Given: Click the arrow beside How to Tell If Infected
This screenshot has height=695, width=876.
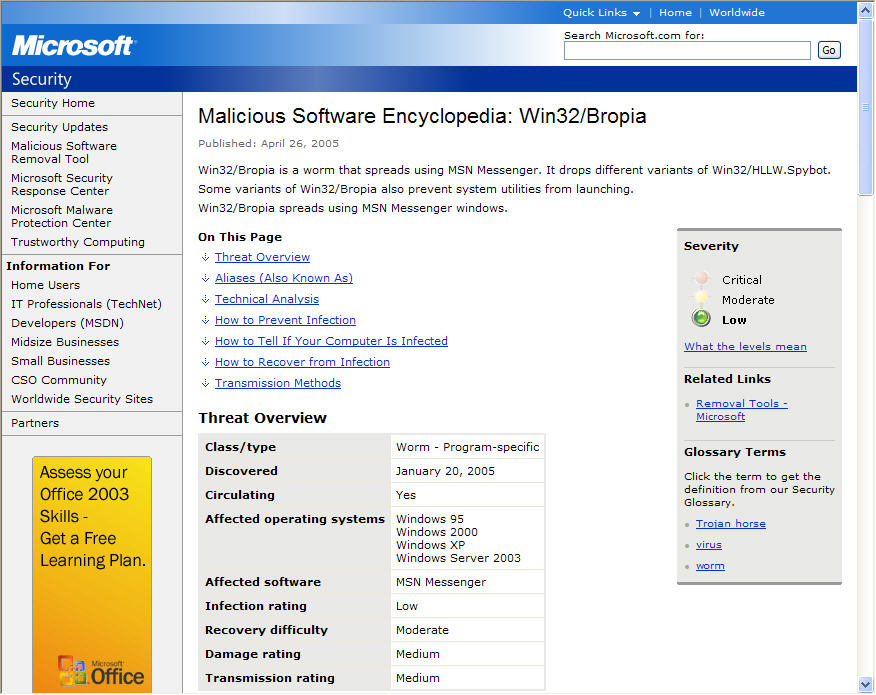Looking at the screenshot, I should (x=205, y=341).
